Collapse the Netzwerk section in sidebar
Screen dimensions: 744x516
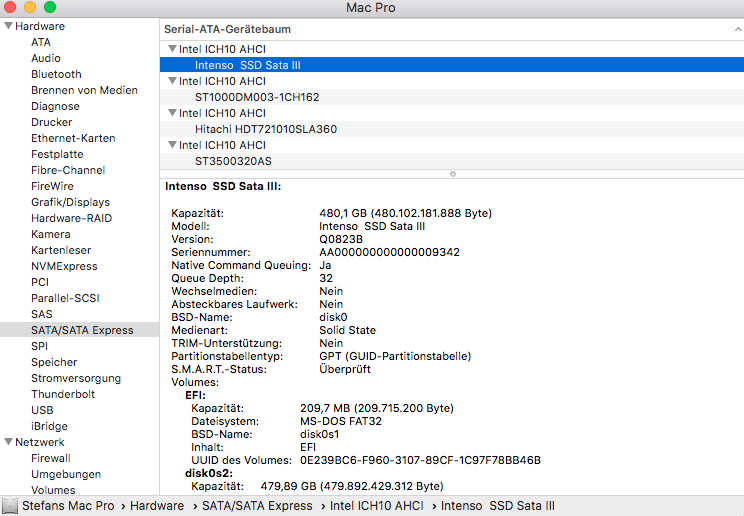coord(9,441)
